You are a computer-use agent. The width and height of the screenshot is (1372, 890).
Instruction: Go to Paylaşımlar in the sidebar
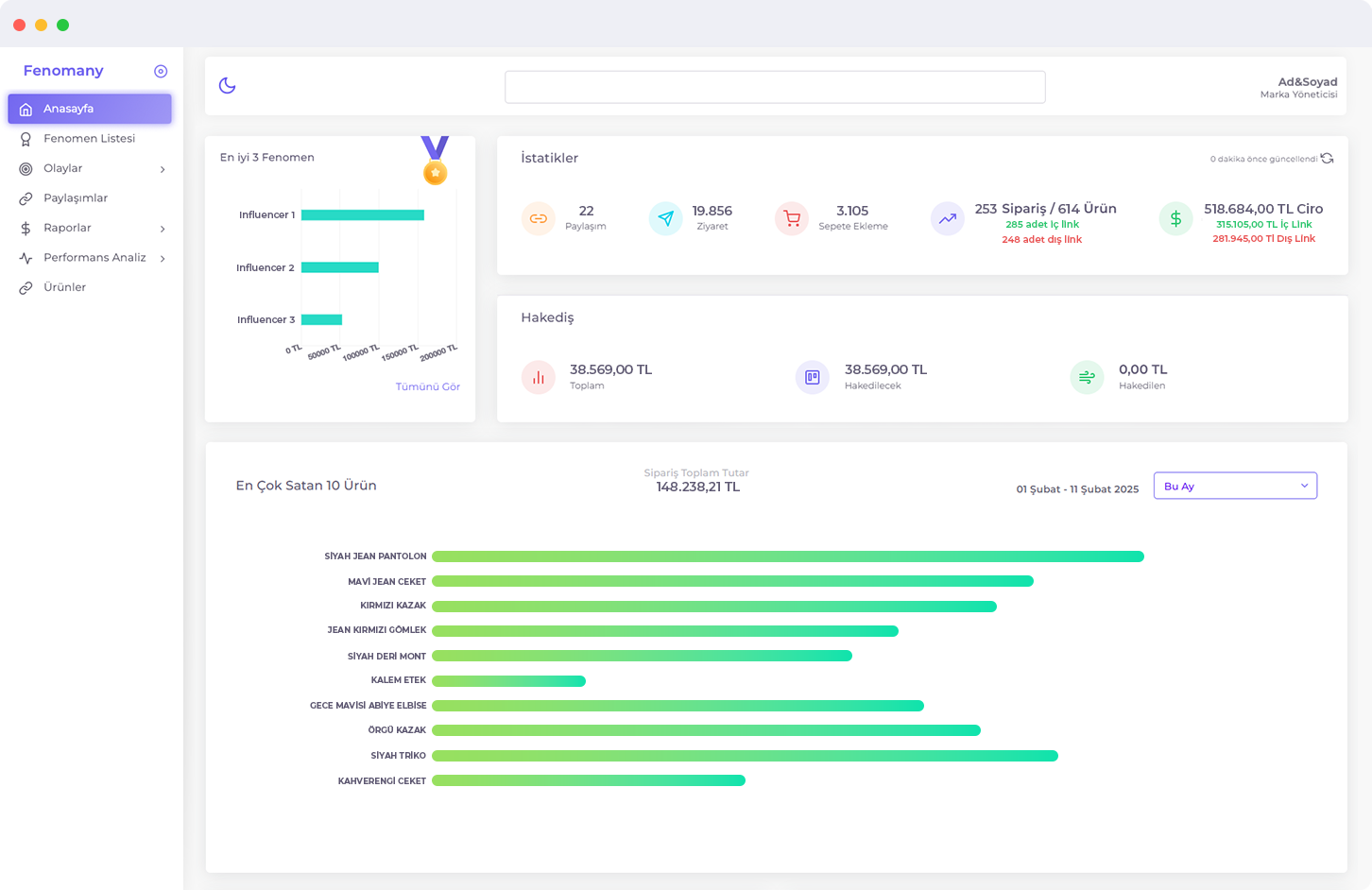[76, 198]
